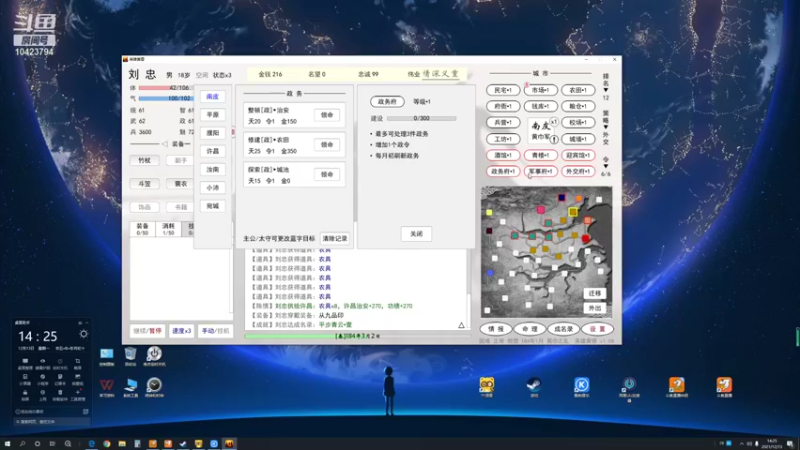Screen dimensions: 800x450
Task: Accept 探索城池 task with 领命
Action: point(327,174)
